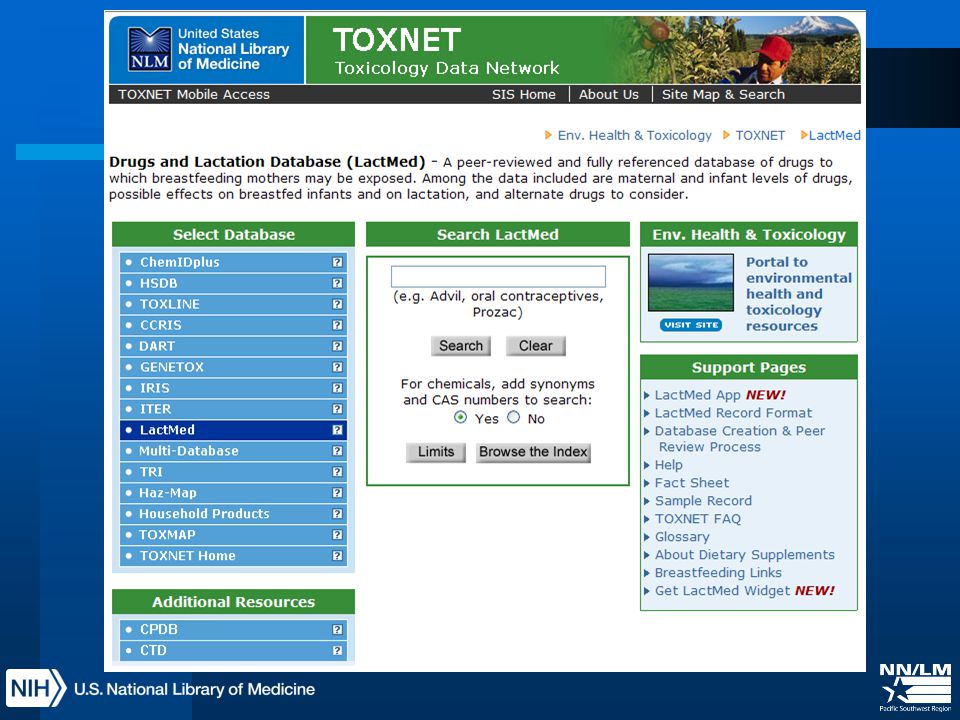Screen dimensions: 960x720
Task: Open About Us page
Action: click(609, 94)
